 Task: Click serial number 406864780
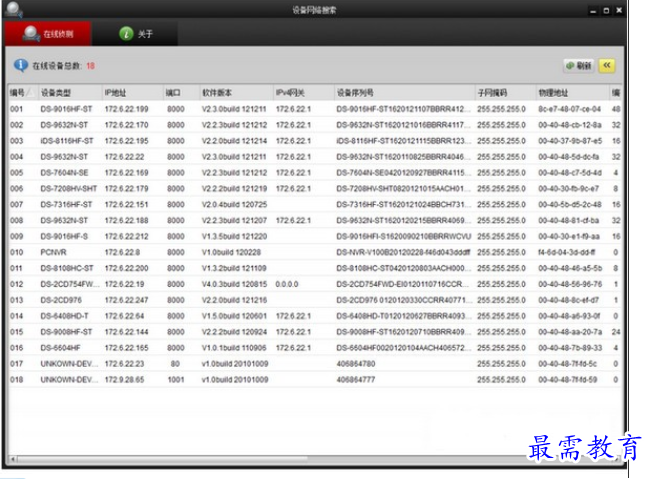point(356,364)
